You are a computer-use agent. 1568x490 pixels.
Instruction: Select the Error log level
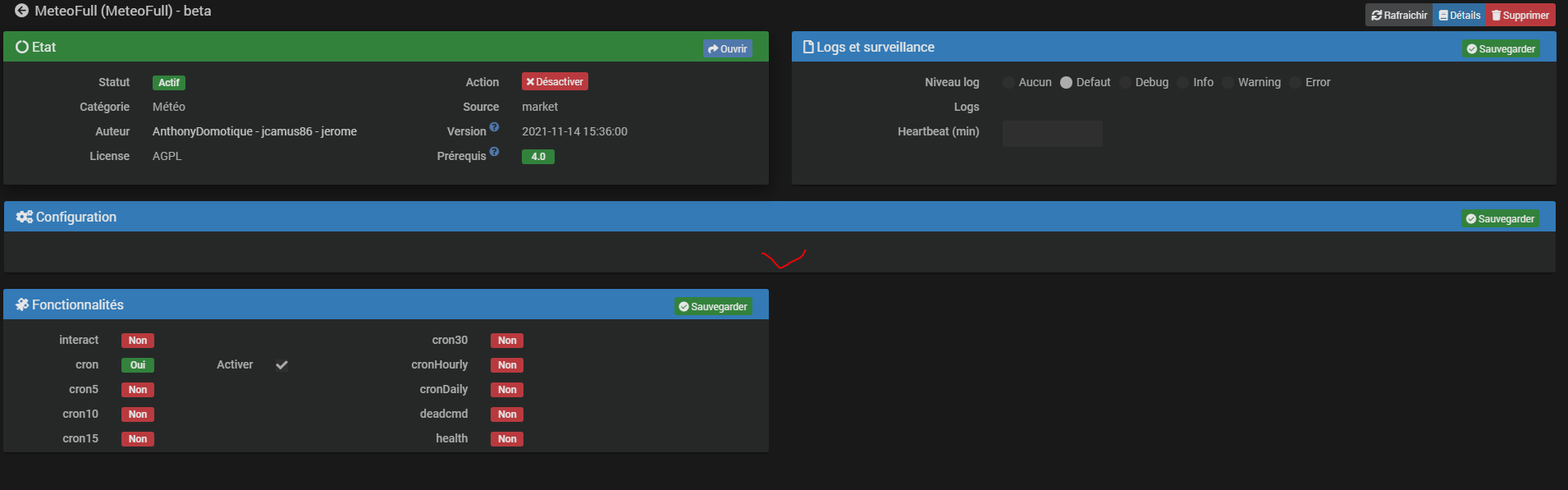point(1295,82)
